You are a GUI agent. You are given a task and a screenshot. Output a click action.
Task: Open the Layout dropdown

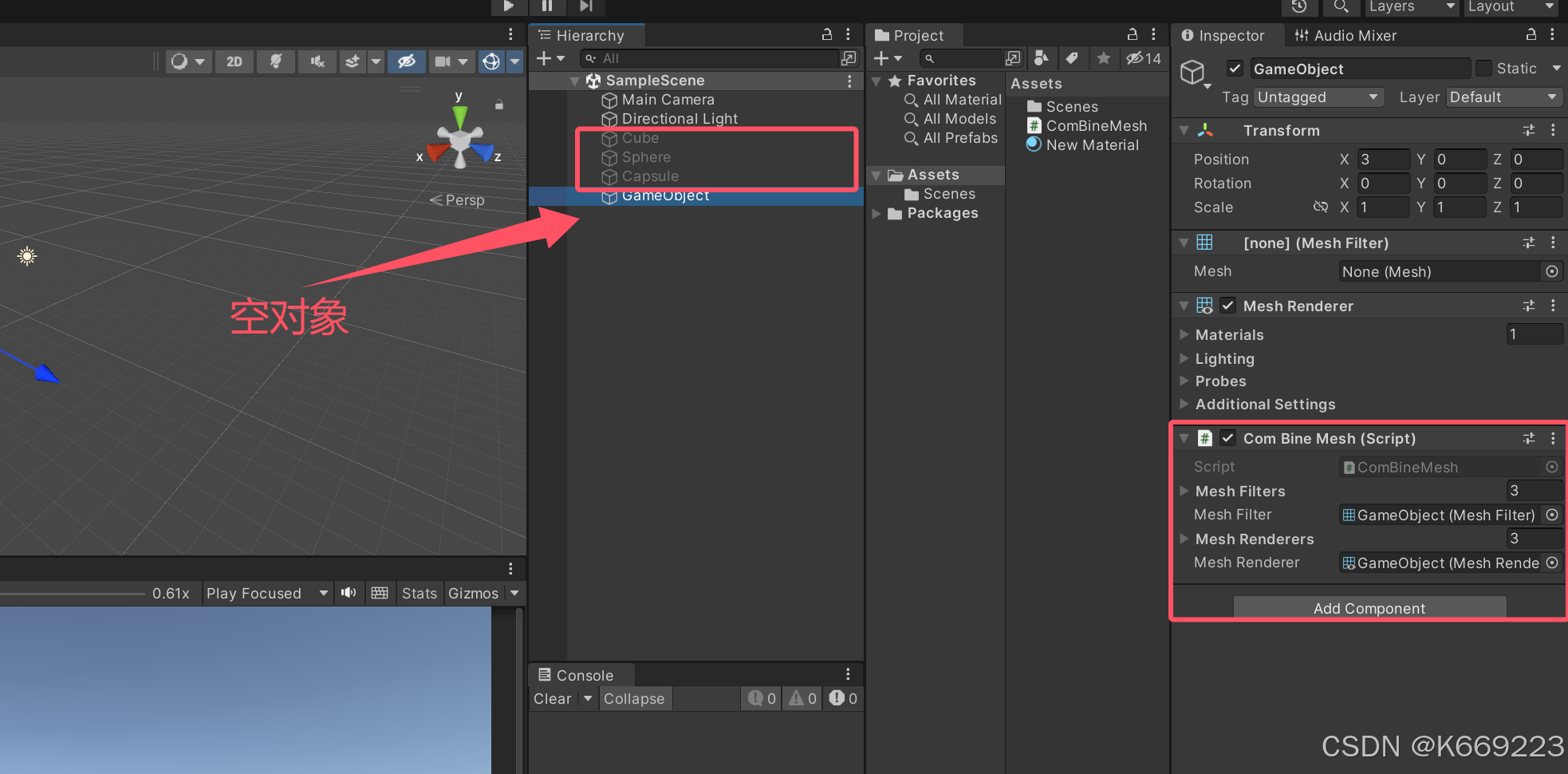click(1511, 6)
